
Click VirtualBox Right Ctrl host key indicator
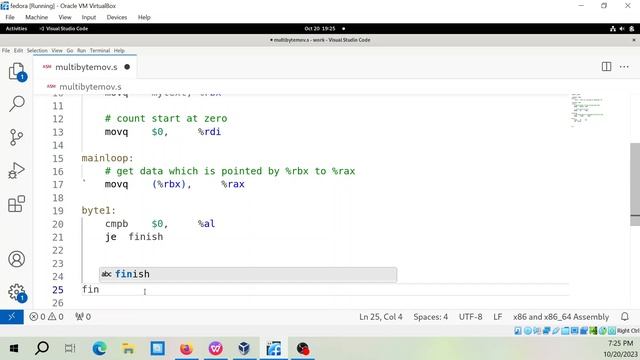[x=628, y=331]
